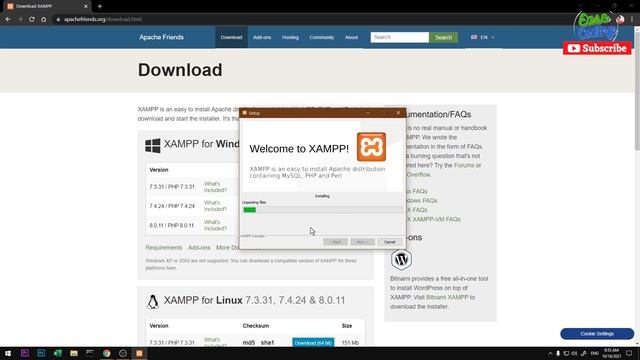Open the Hosting nav item
Viewport: 640px width, 360px height.
click(x=290, y=37)
